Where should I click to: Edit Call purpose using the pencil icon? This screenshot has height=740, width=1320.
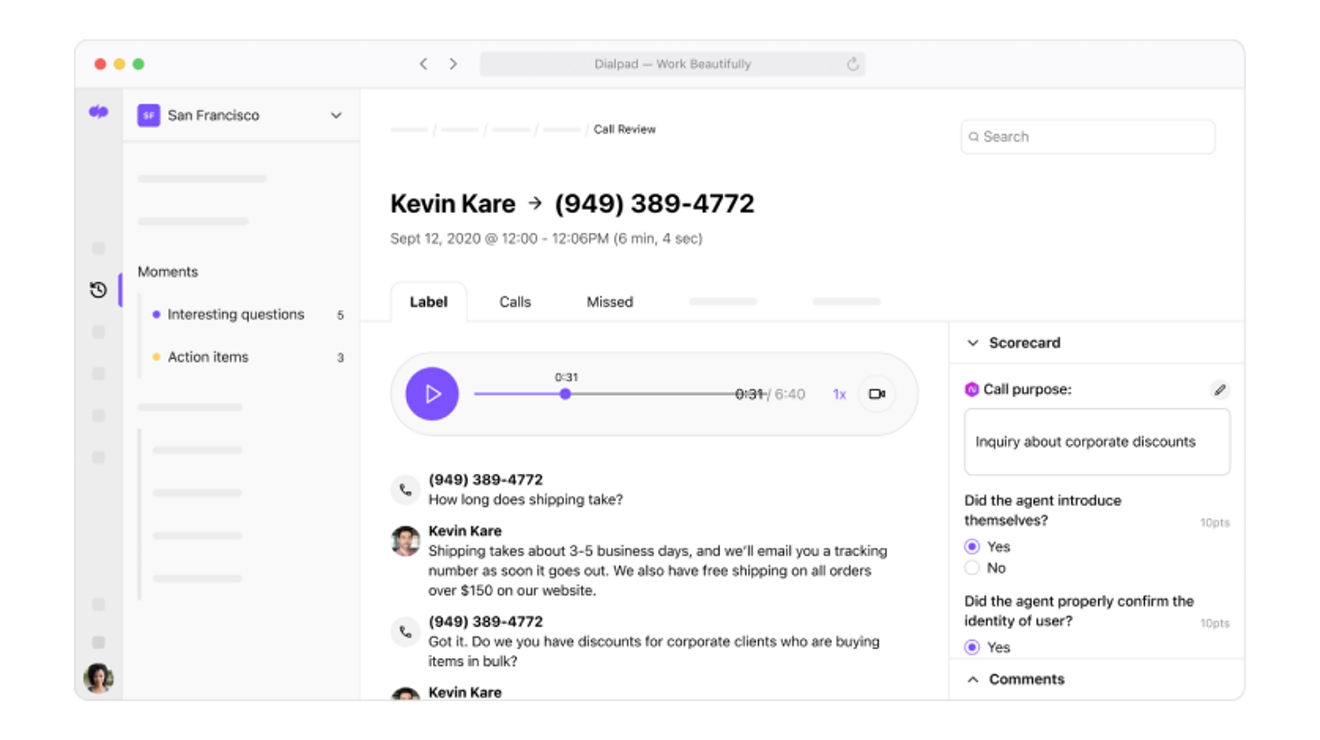tap(1220, 389)
